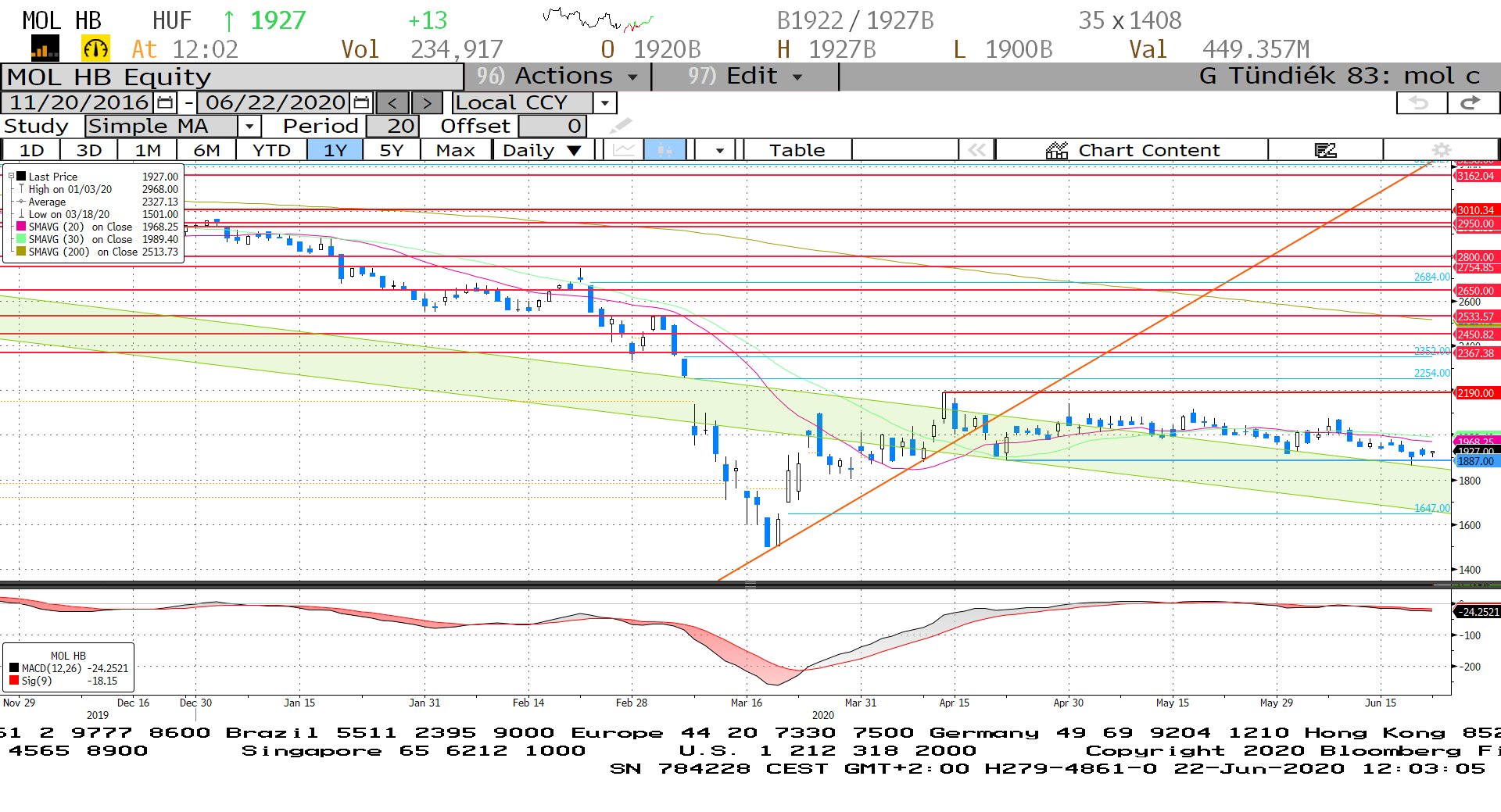Expand the chart type dropdown arrow
Image resolution: width=1501 pixels, height=812 pixels.
(x=719, y=150)
